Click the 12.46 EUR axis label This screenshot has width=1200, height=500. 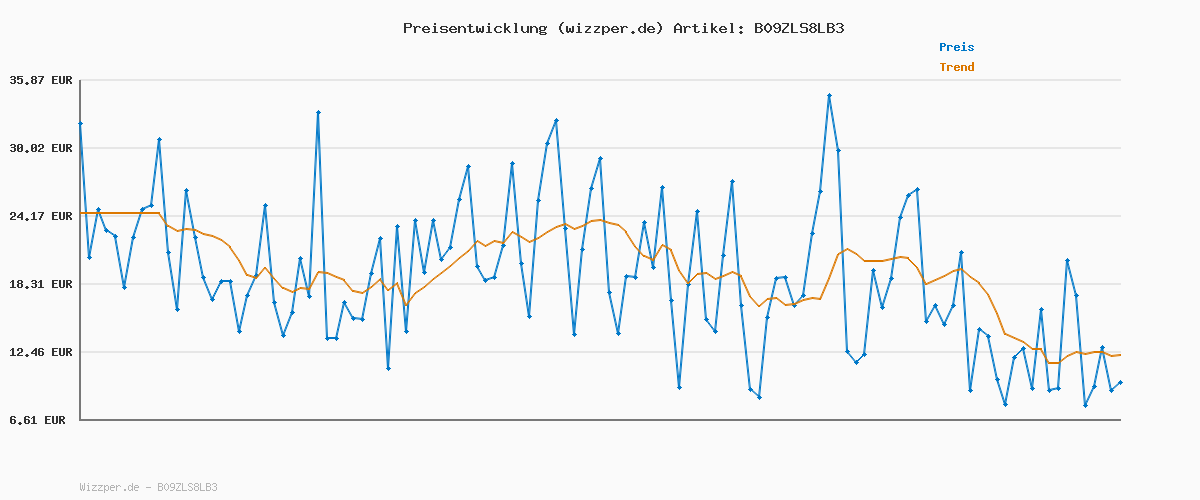pos(42,352)
